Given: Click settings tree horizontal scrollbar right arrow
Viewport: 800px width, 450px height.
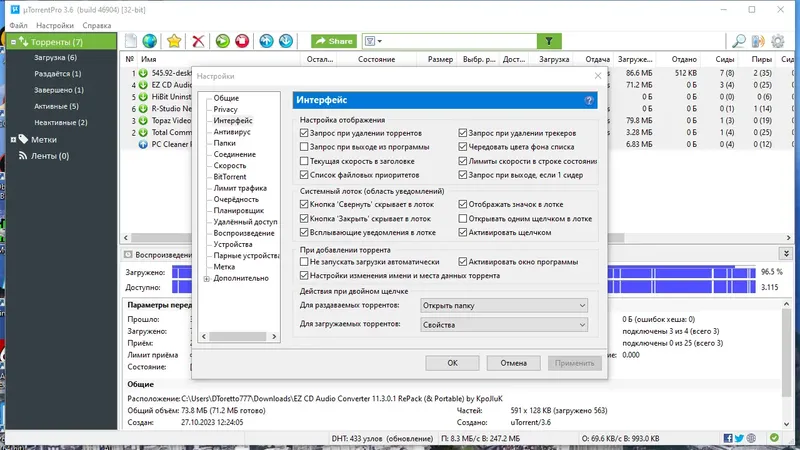Looking at the screenshot, I should pyautogui.click(x=274, y=336).
